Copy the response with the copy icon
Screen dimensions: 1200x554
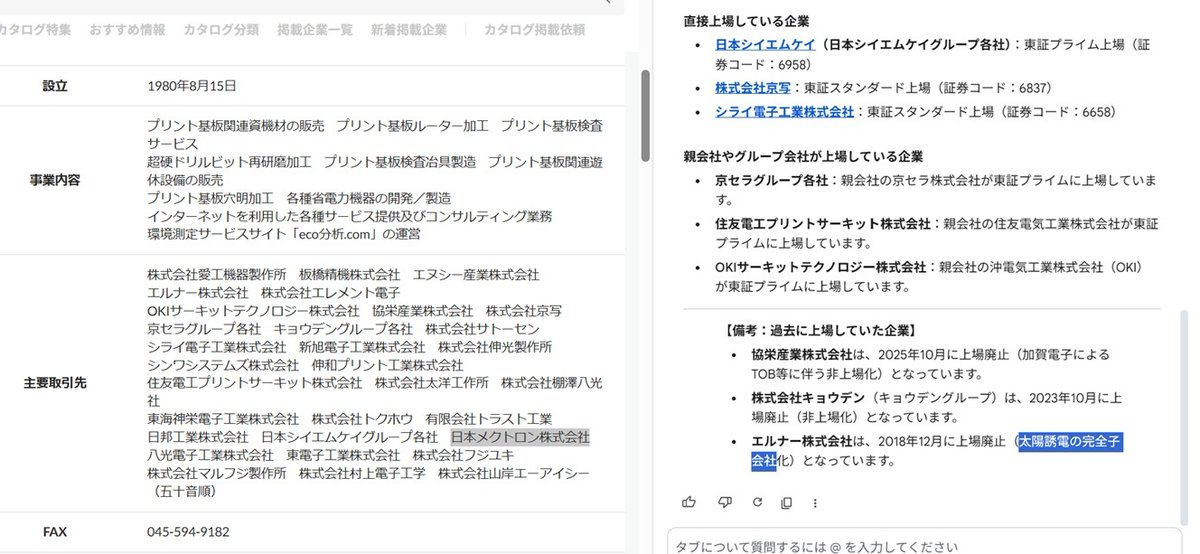pos(786,501)
